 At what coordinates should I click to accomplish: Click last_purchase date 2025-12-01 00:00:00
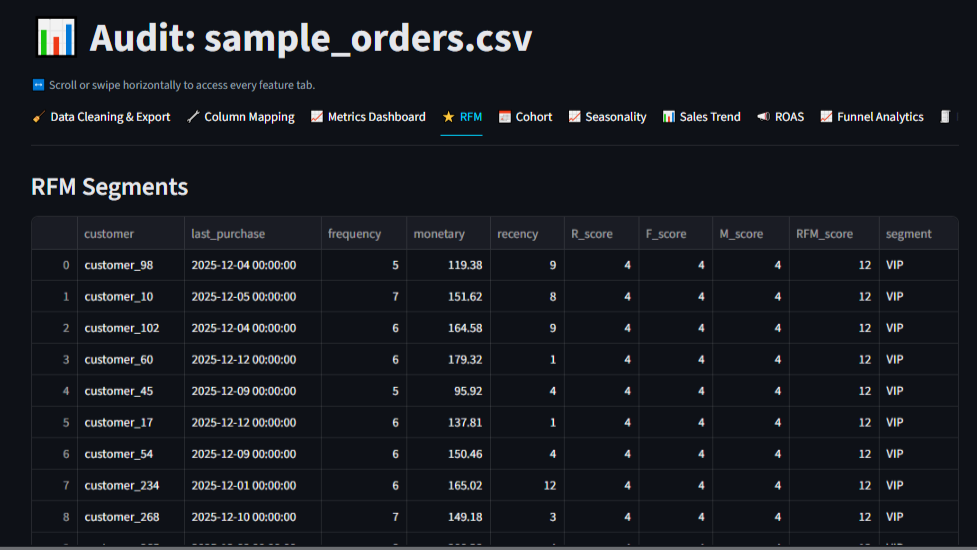[x=253, y=485]
